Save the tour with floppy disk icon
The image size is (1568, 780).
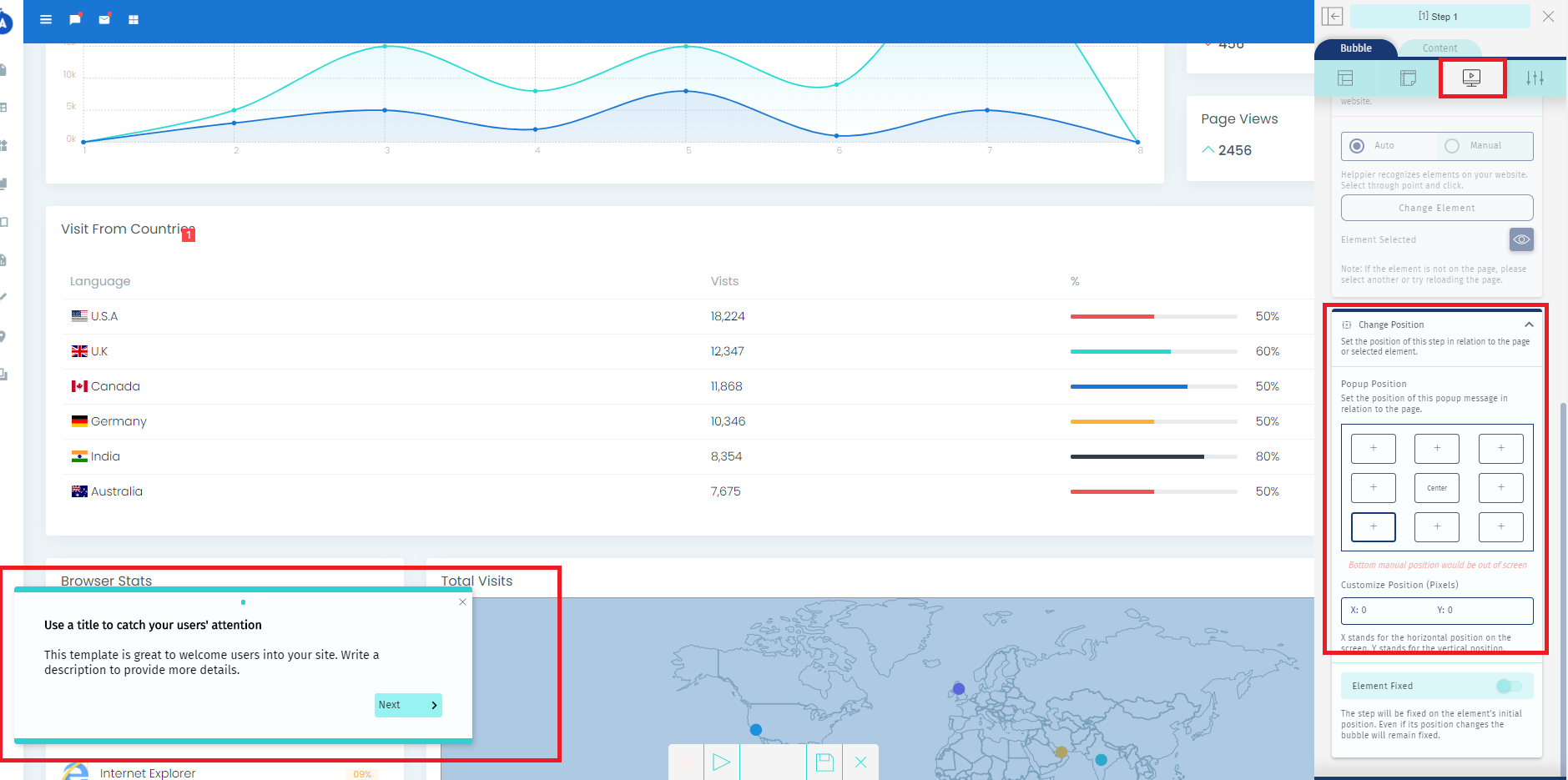(x=824, y=762)
